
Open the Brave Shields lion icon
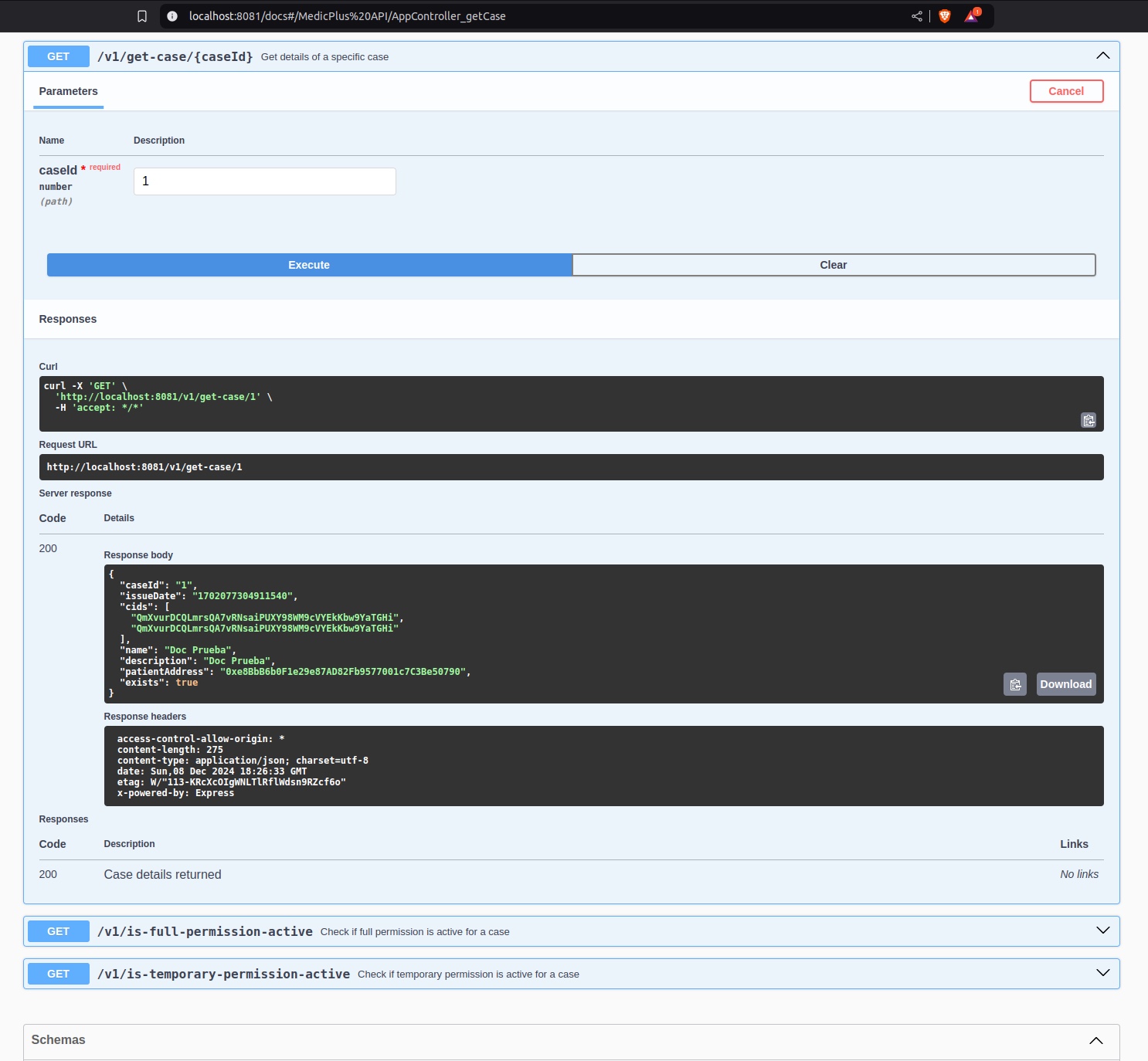point(945,16)
